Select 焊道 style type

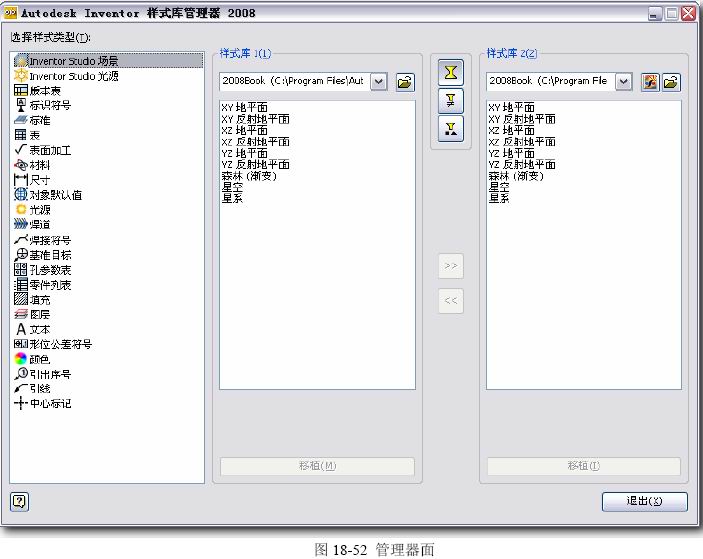point(32,224)
